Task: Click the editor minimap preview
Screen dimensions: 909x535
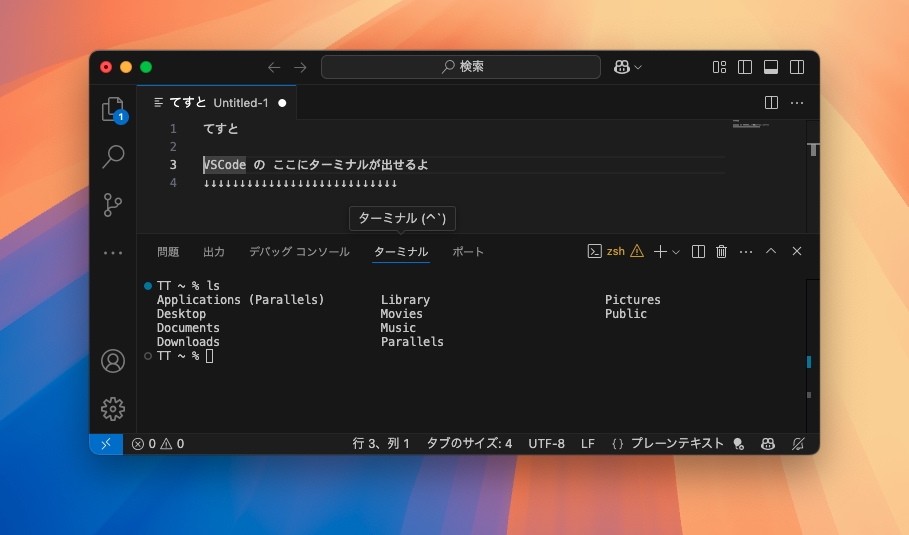Action: 751,124
